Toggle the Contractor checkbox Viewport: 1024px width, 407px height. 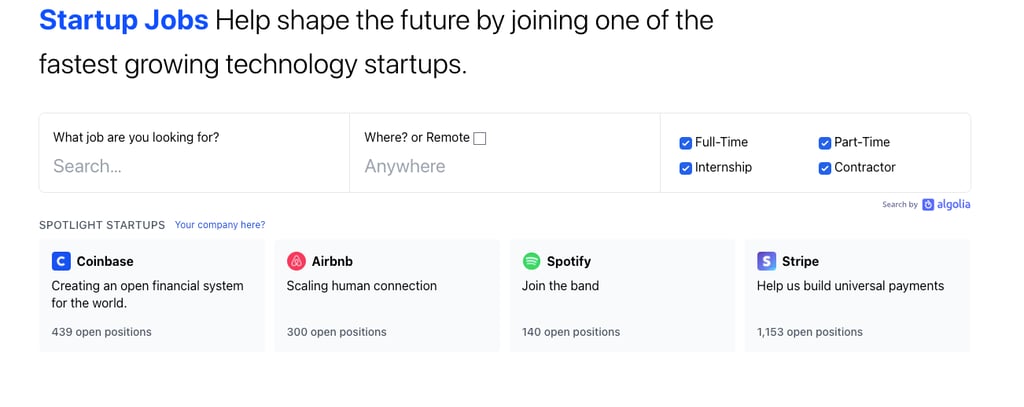coord(825,168)
